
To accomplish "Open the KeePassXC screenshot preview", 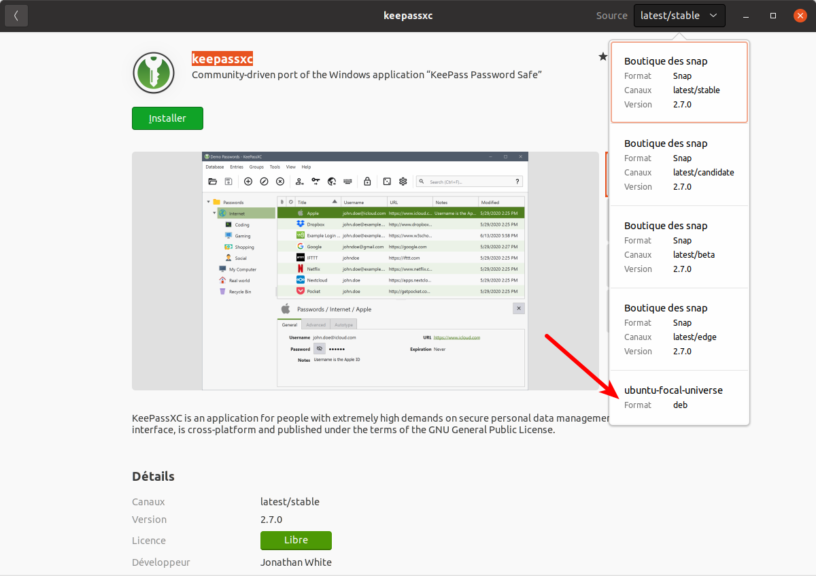I will (x=365, y=271).
